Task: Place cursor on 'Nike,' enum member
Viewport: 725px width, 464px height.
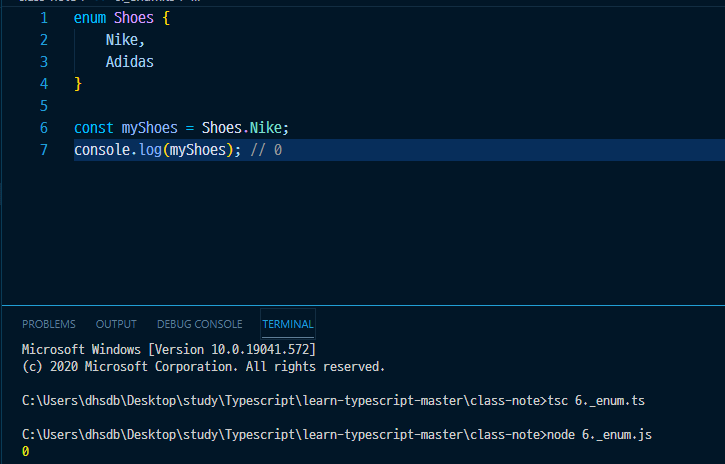Action: point(125,40)
